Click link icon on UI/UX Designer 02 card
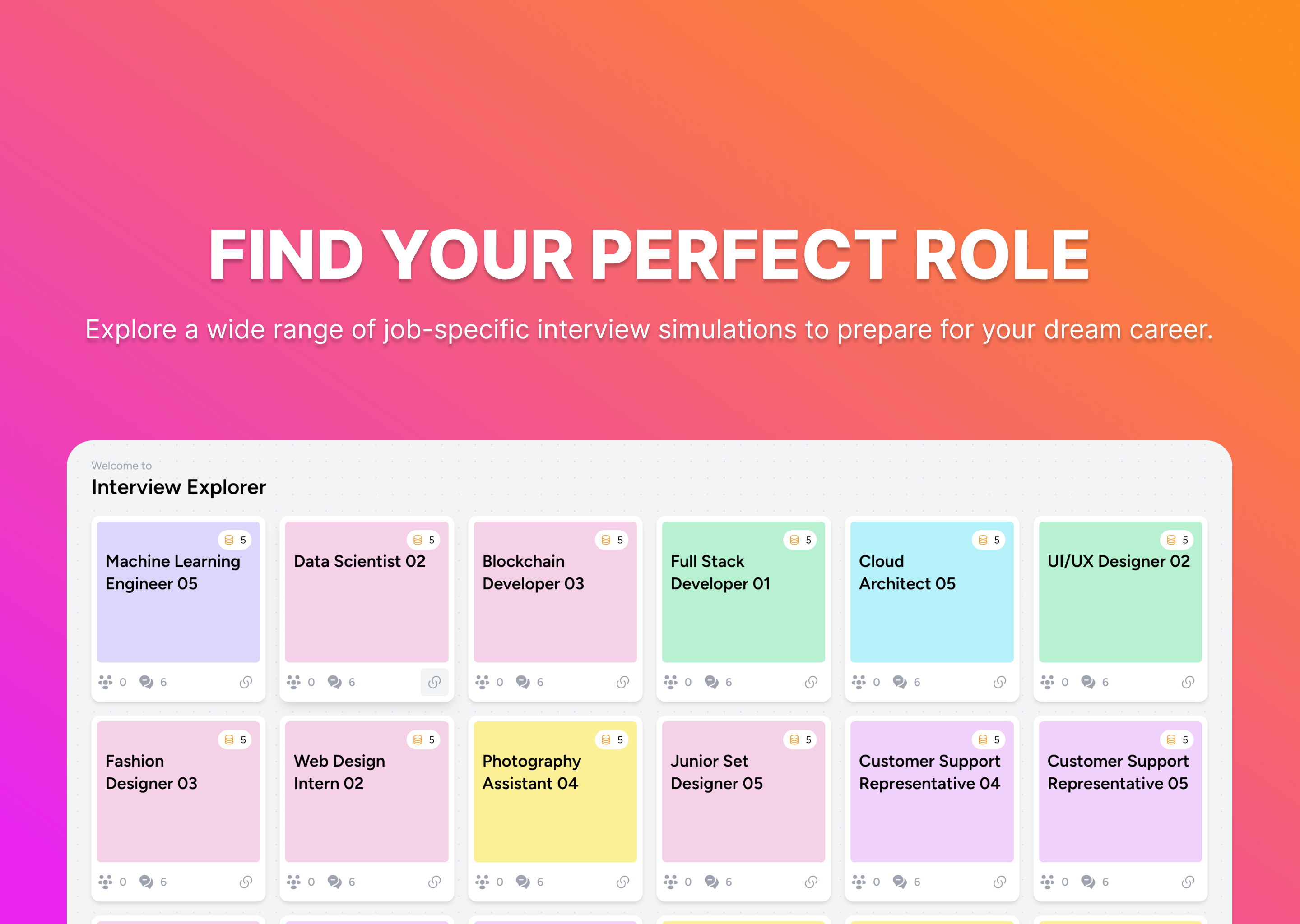 pyautogui.click(x=1188, y=682)
